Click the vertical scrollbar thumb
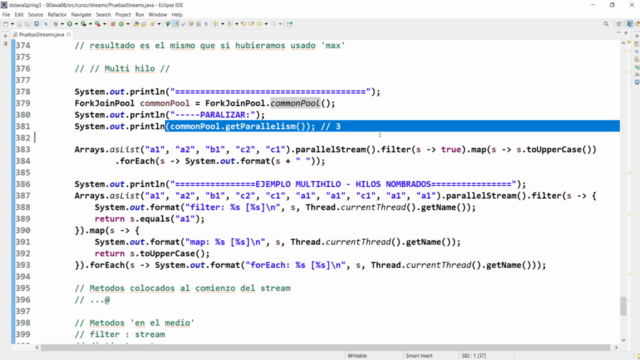This screenshot has height=360, width=640. (x=623, y=306)
